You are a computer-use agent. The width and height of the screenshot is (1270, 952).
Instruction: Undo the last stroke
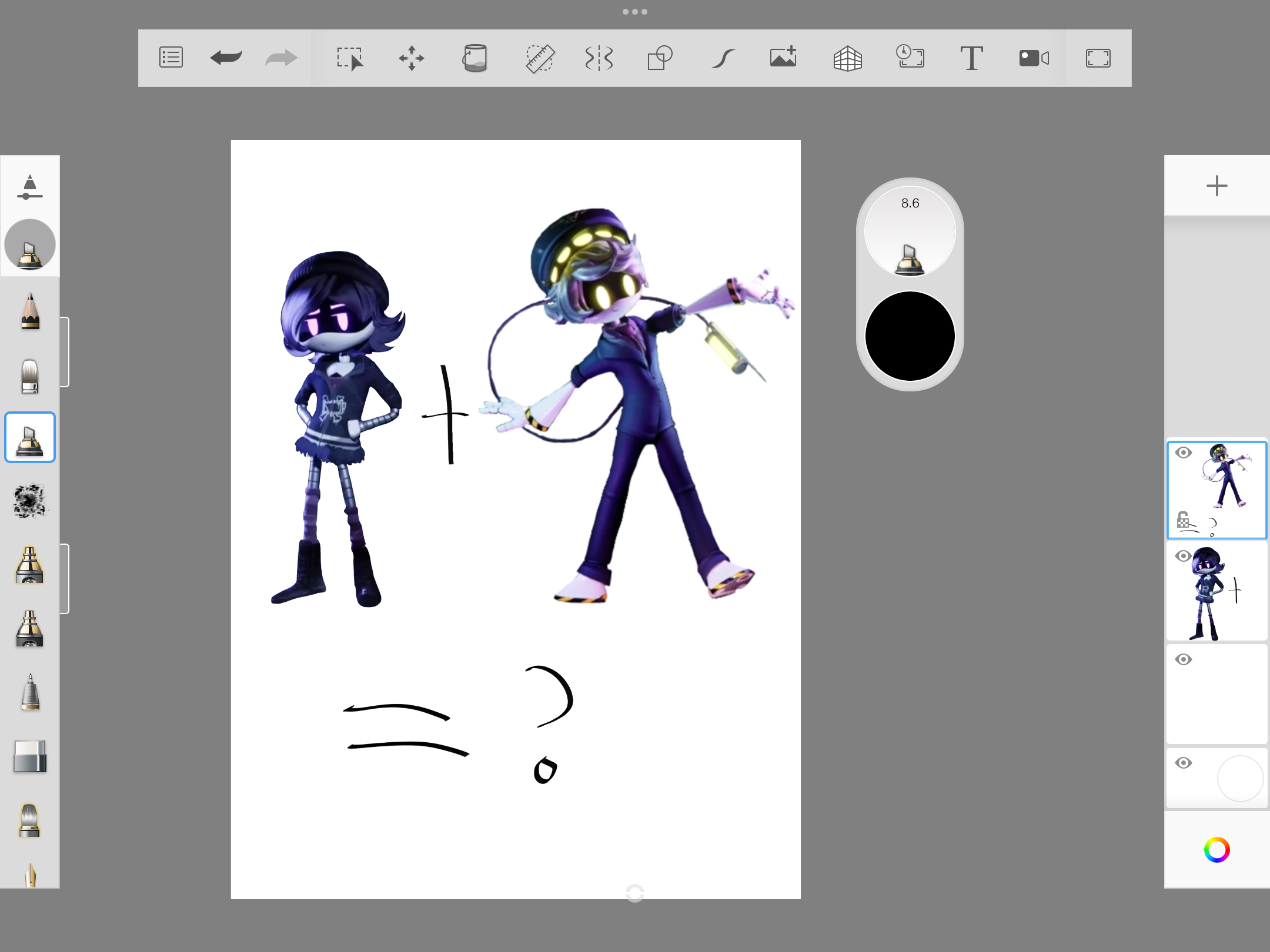pyautogui.click(x=225, y=58)
